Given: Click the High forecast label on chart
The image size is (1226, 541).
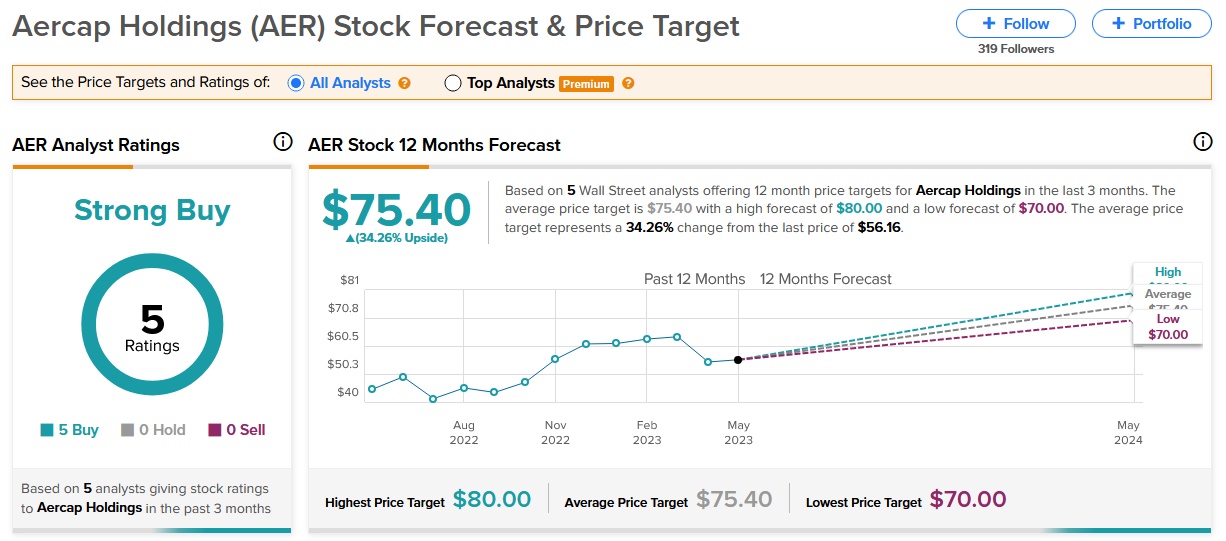Looking at the screenshot, I should tap(1167, 272).
